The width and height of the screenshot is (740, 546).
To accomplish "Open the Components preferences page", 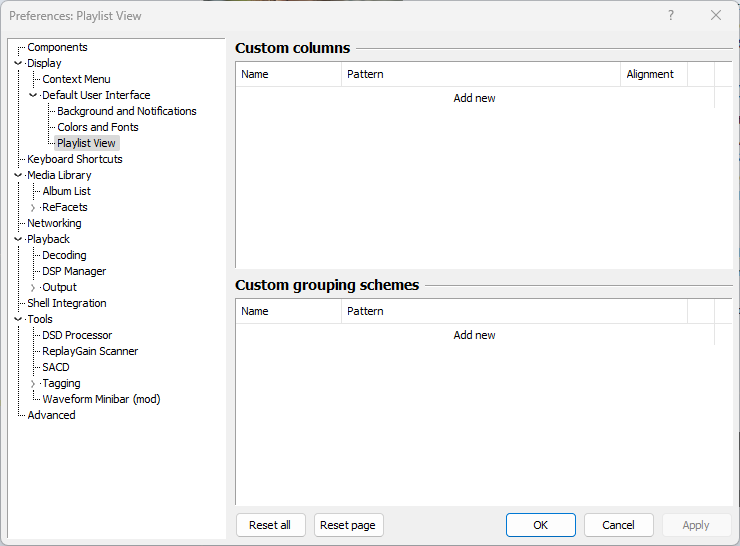I will [x=57, y=47].
